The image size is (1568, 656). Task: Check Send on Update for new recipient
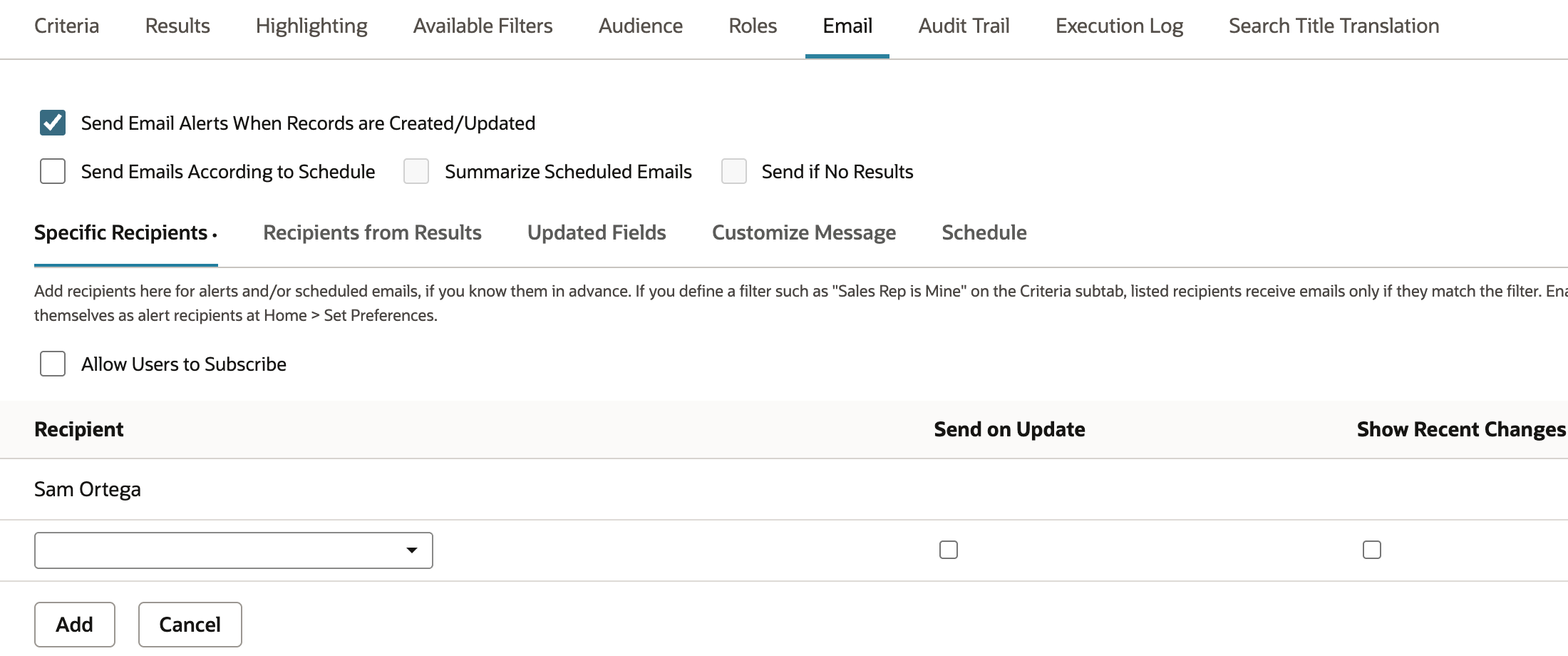coord(949,550)
